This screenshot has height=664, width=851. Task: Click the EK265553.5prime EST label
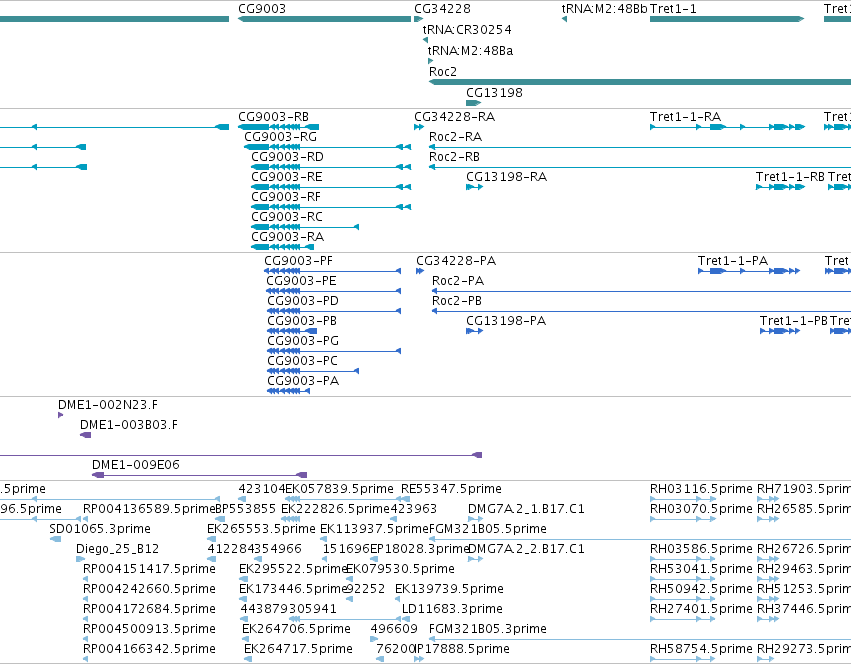point(261,529)
